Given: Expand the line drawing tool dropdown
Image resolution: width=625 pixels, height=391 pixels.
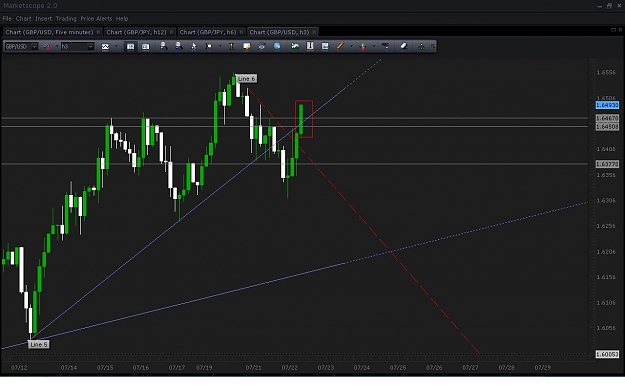Looking at the screenshot, I should [x=351, y=47].
